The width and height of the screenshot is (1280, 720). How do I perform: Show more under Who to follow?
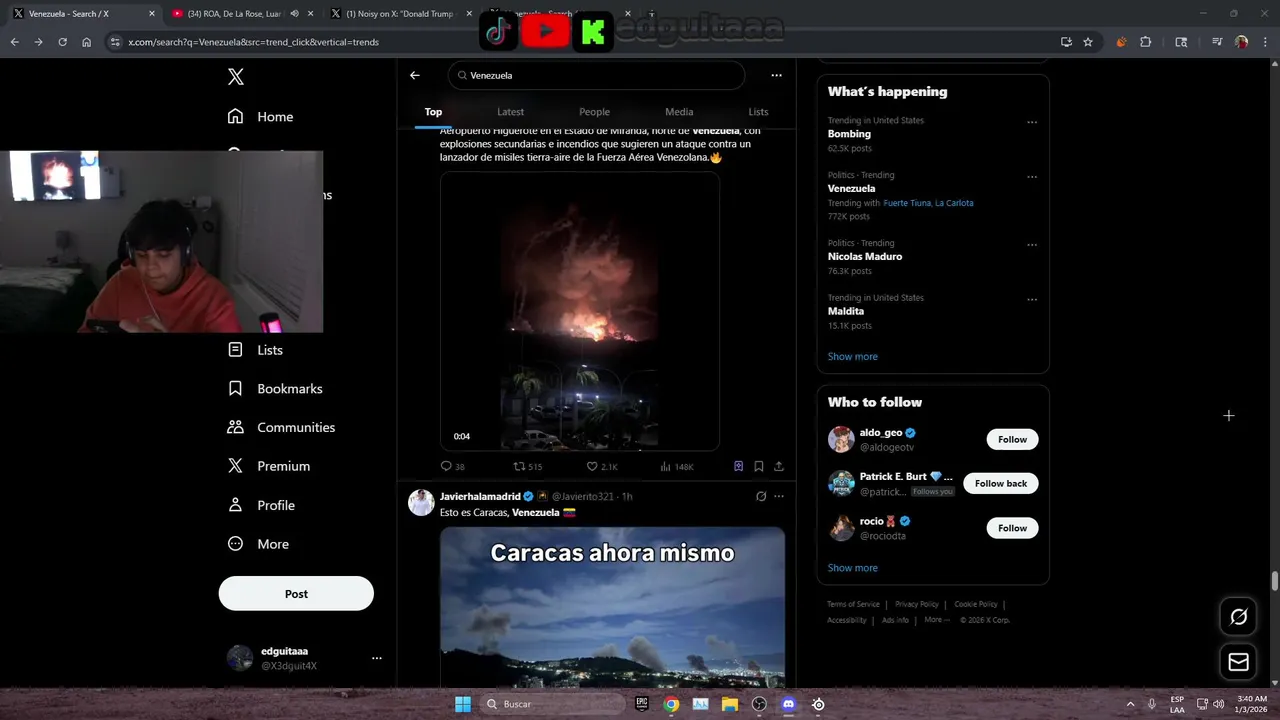coord(852,568)
